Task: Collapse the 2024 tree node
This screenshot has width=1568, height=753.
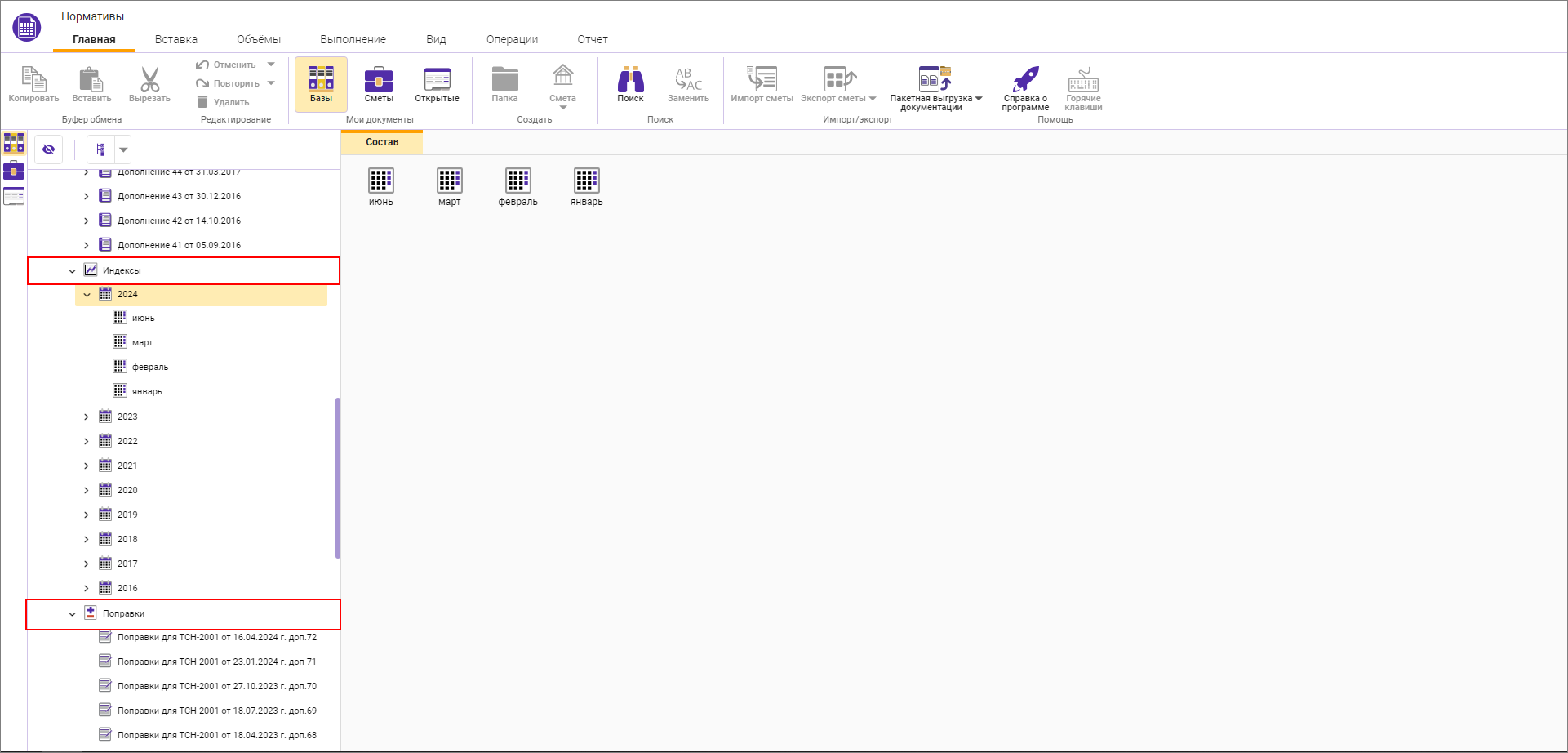Action: [87, 295]
